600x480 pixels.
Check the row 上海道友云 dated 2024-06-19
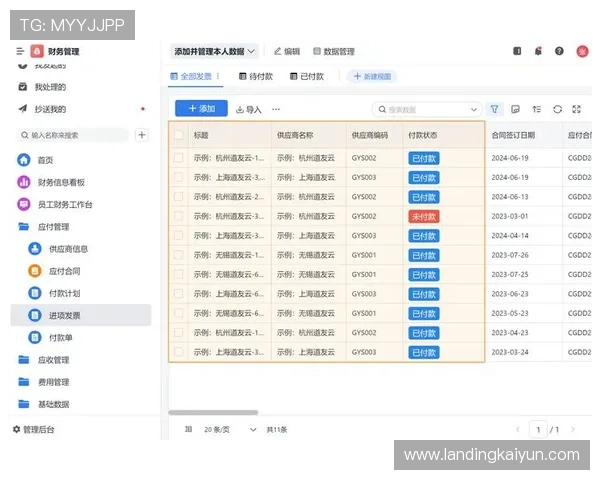(178, 177)
